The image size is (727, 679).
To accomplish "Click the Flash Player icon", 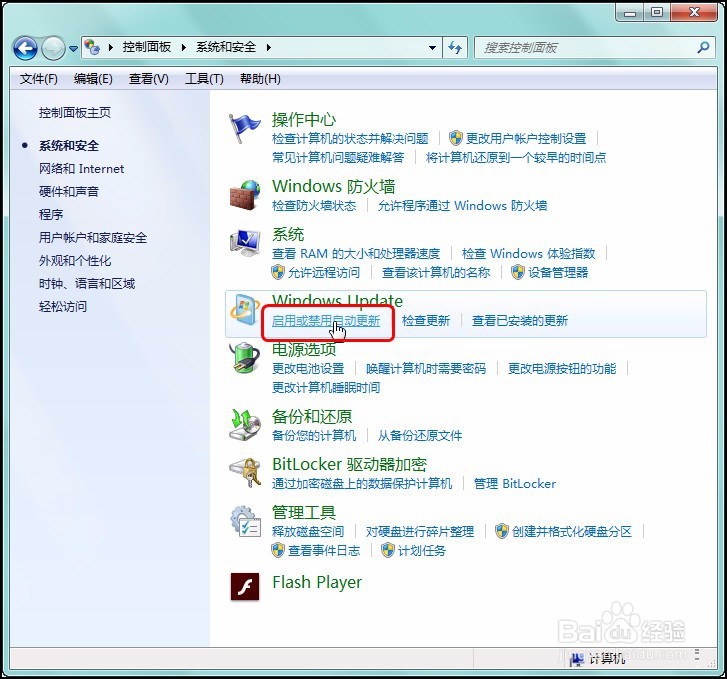I will (x=245, y=587).
